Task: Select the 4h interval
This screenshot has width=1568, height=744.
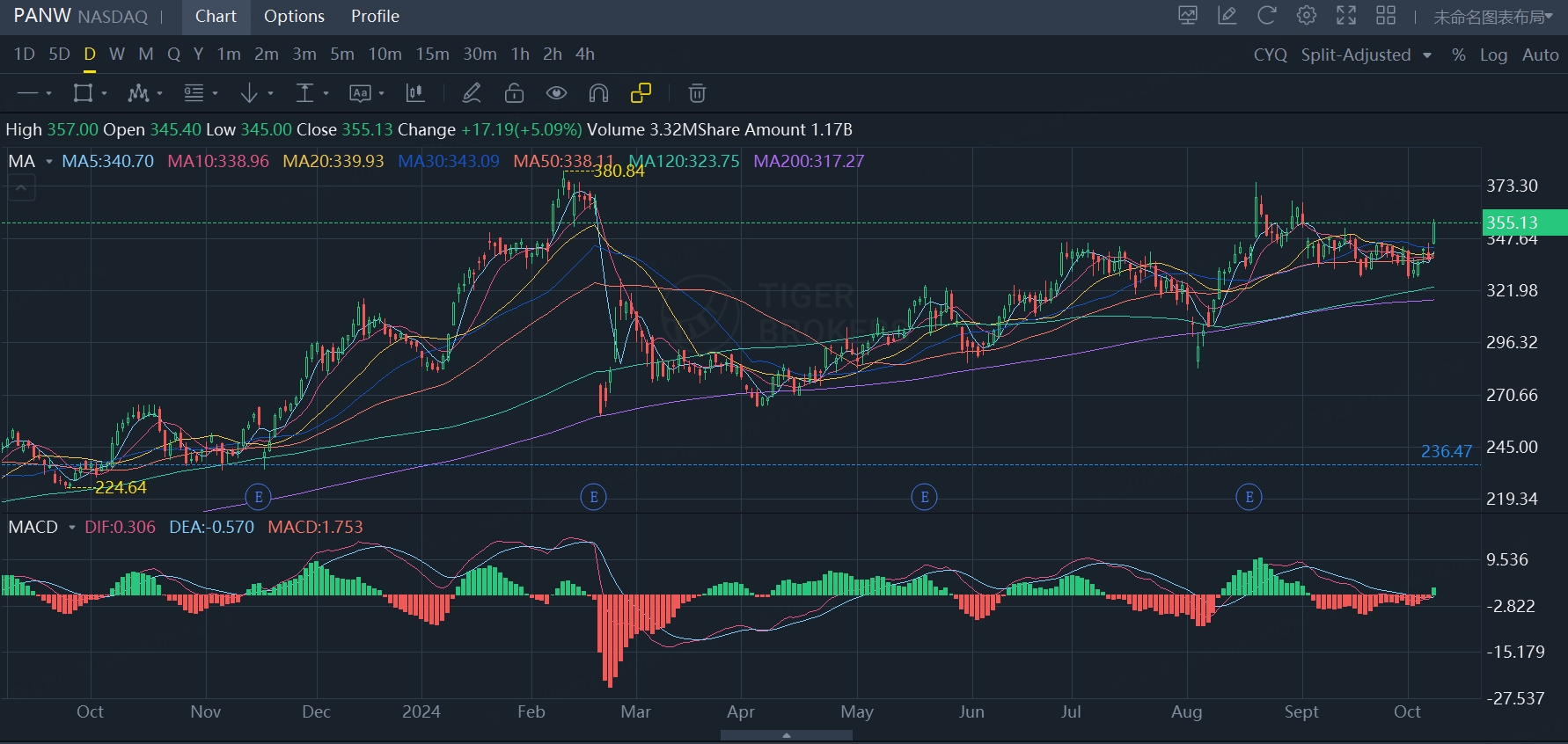Action: pos(585,55)
